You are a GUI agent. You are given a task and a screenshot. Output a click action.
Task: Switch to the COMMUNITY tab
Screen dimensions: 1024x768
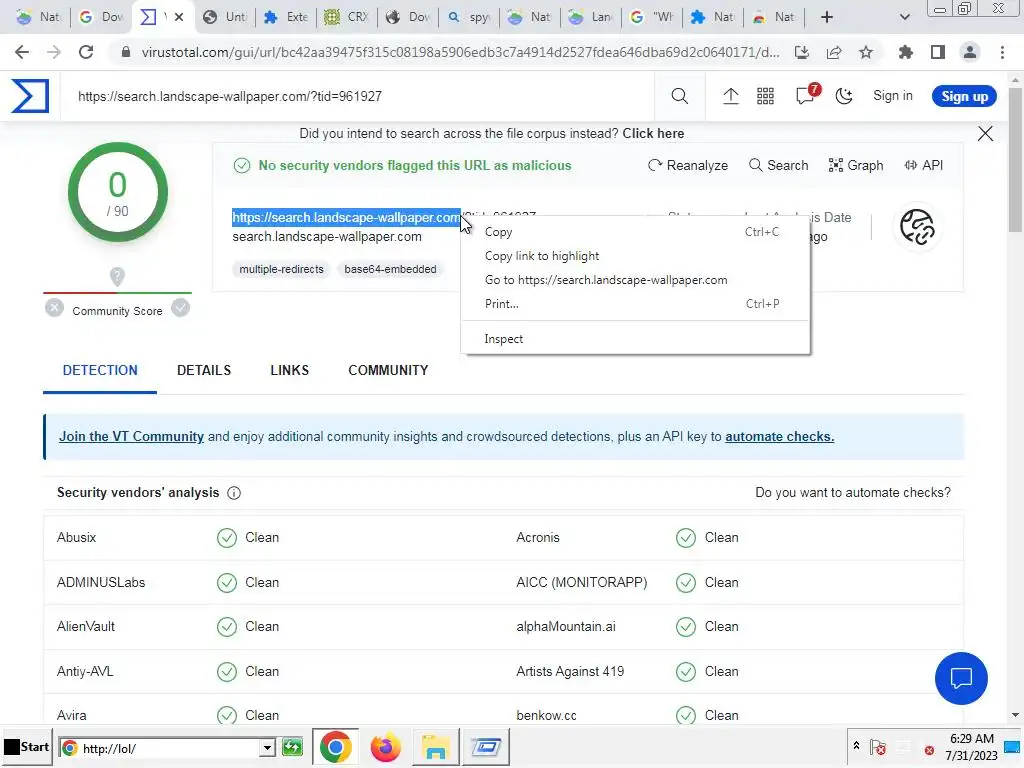point(388,370)
